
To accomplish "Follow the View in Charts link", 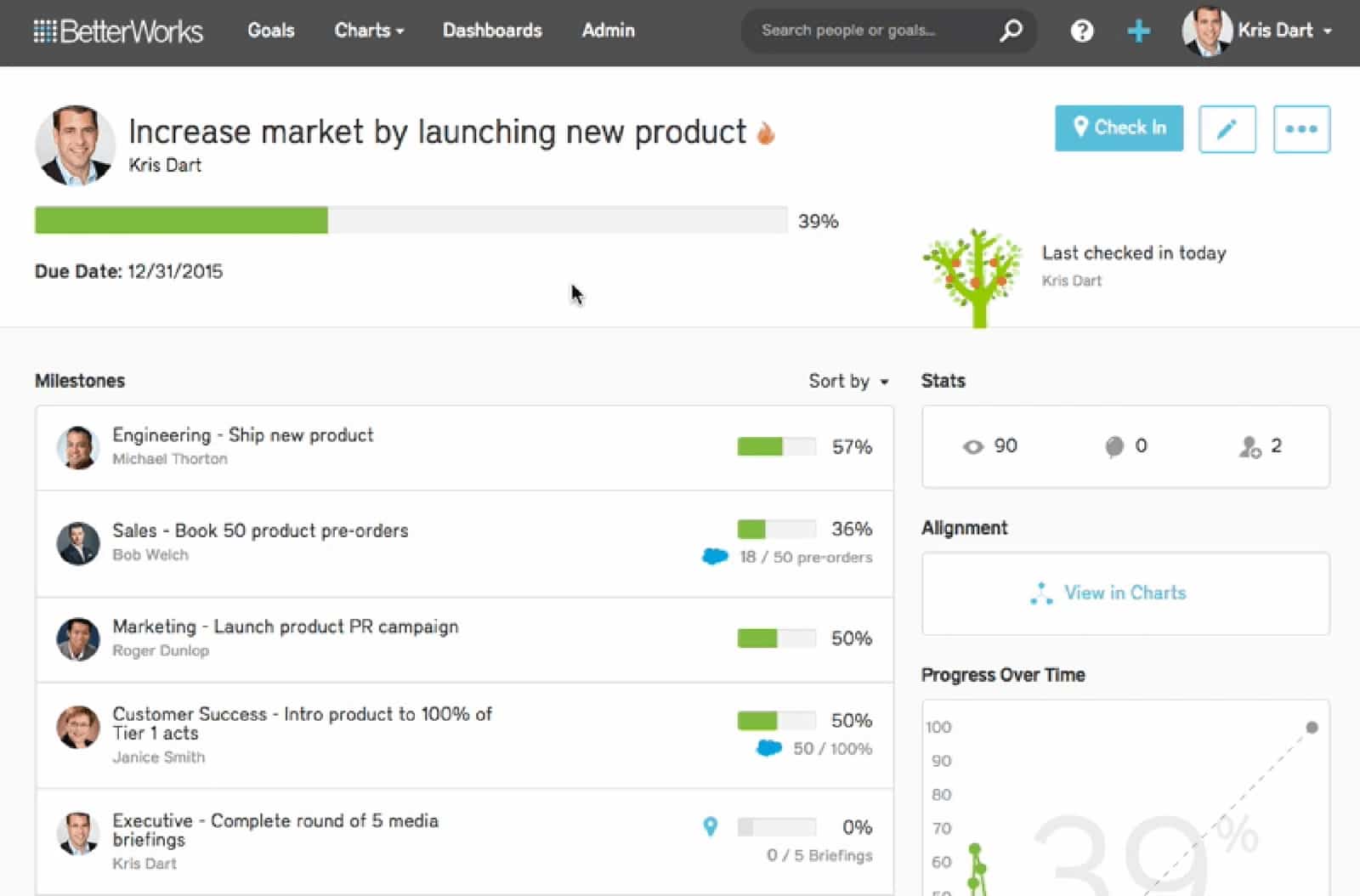I will pyautogui.click(x=1124, y=593).
